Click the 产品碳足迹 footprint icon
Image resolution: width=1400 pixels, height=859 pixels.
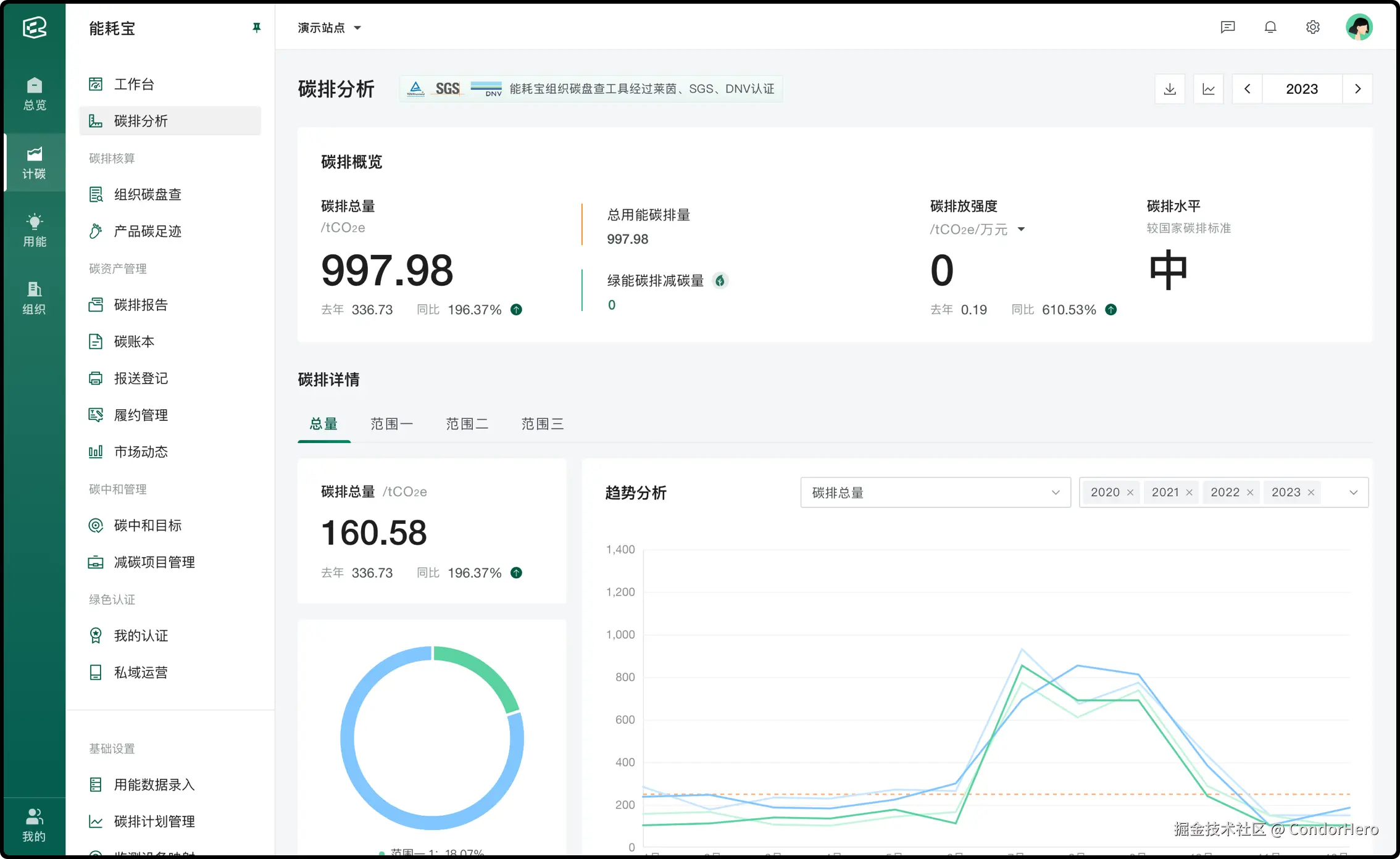point(96,231)
